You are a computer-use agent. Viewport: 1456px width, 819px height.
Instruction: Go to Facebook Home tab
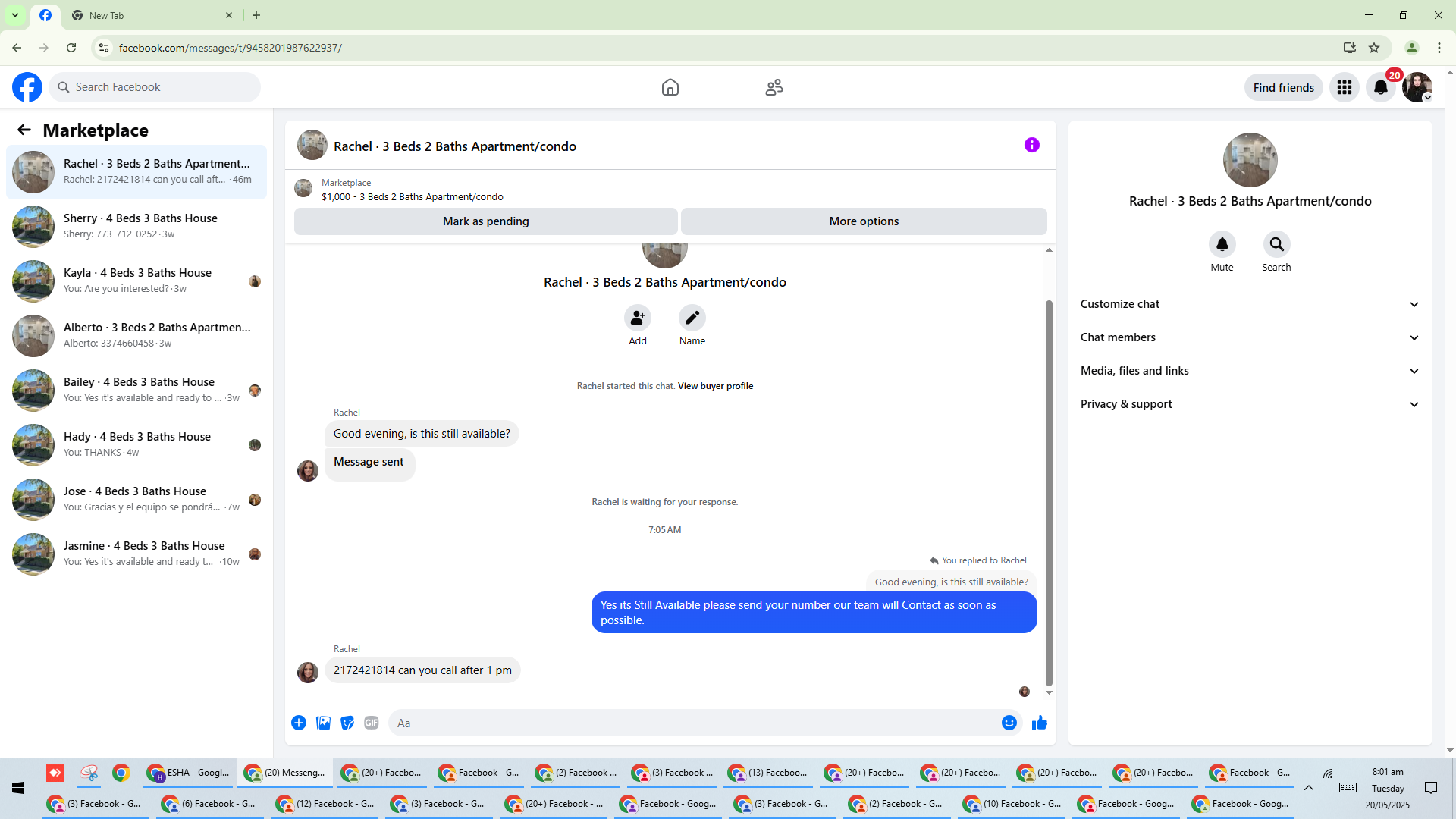pos(670,87)
